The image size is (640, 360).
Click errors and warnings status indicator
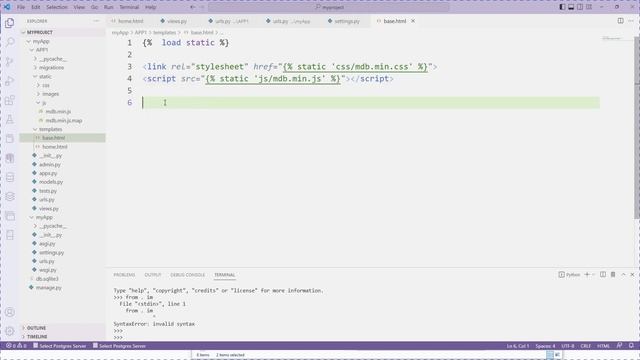tap(16, 346)
